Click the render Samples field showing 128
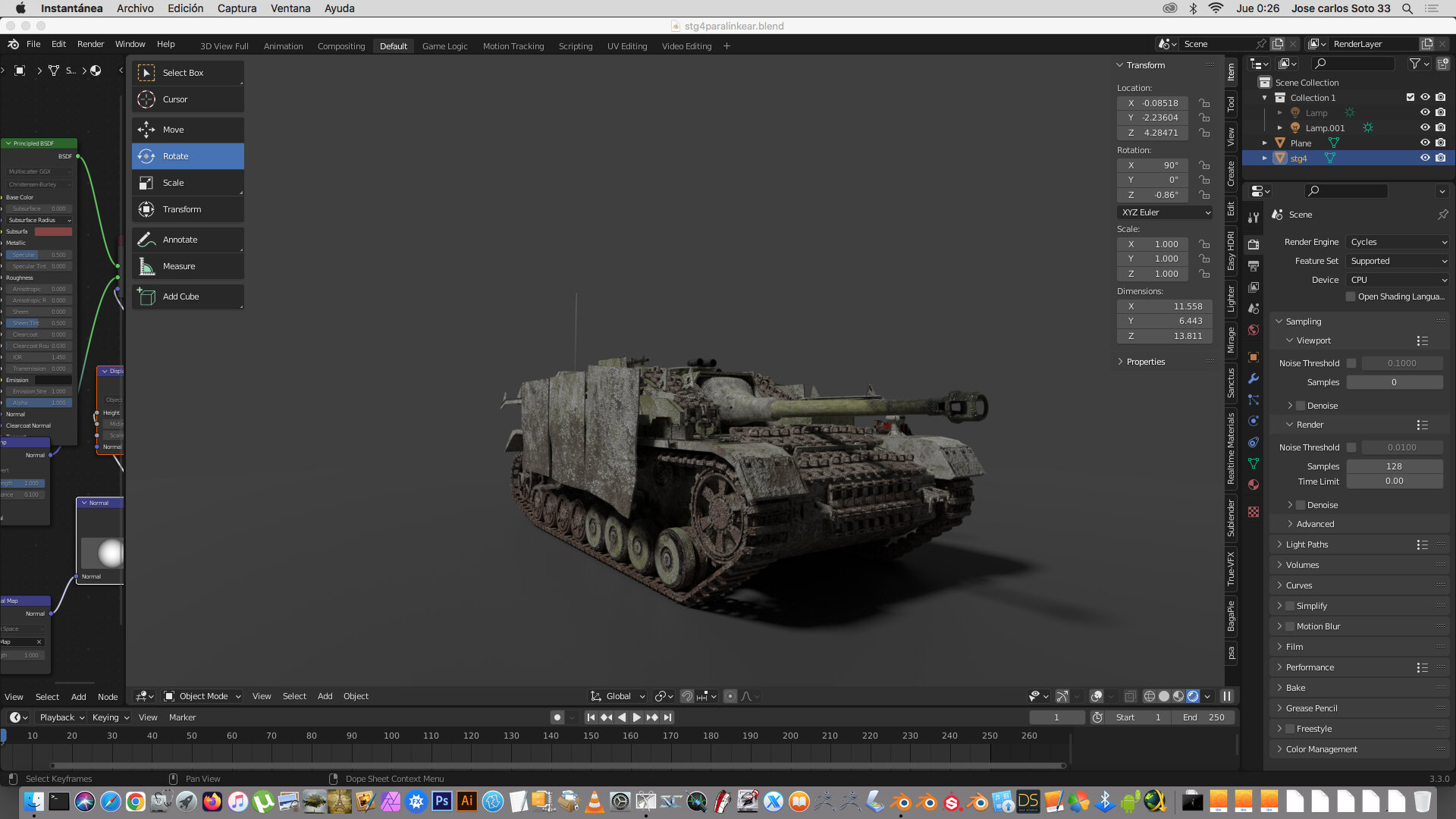Screen dimensions: 1456x819 (1395, 466)
